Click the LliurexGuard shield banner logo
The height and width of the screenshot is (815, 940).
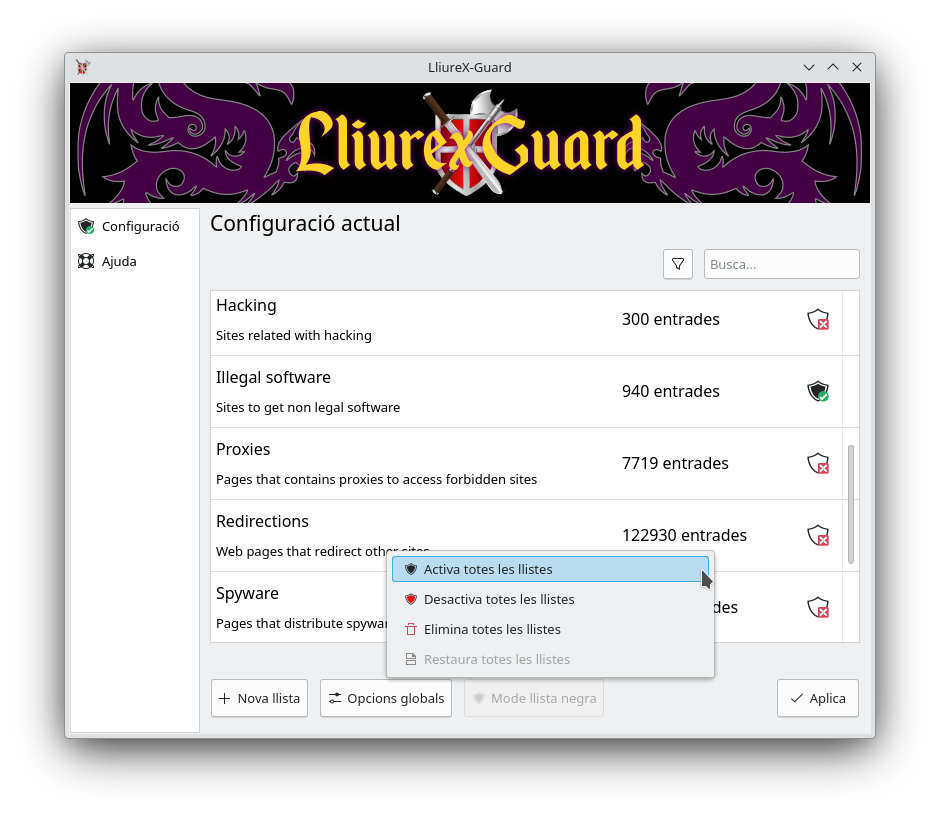click(x=470, y=143)
